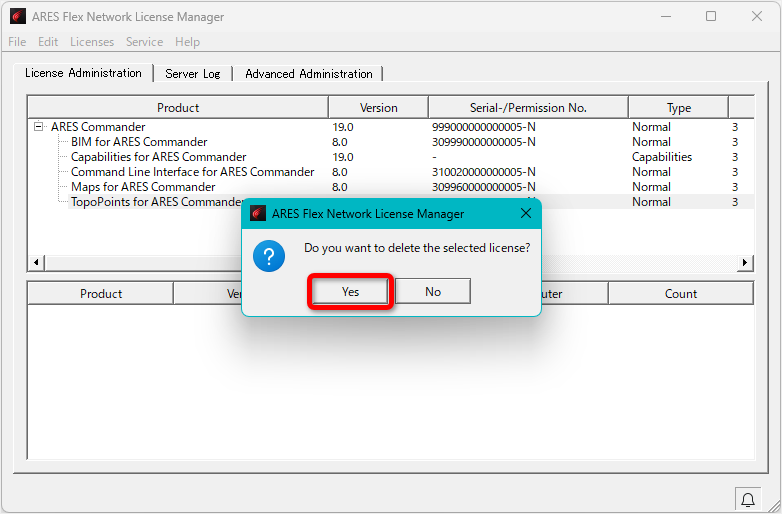Open the Licenses menu
This screenshot has width=782, height=514.
tap(92, 42)
